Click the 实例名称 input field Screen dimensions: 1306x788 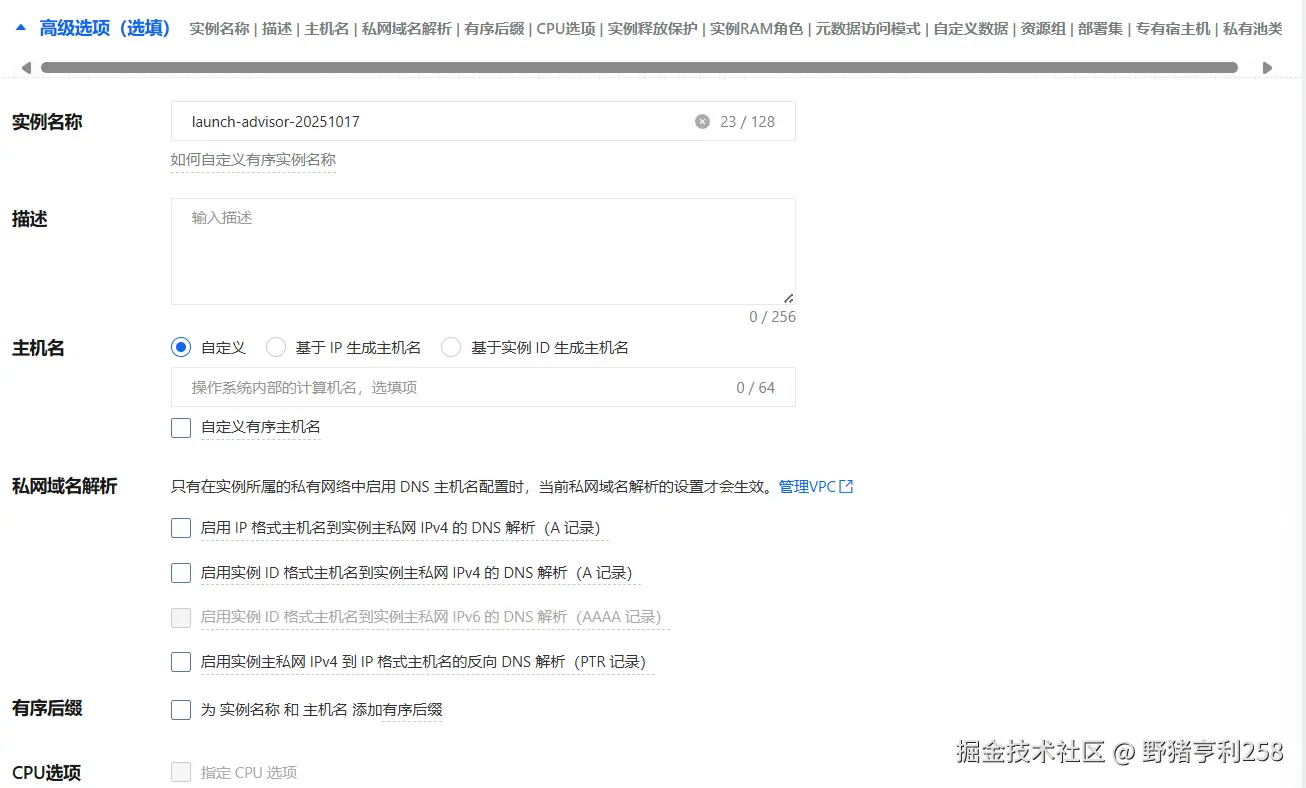click(x=483, y=121)
